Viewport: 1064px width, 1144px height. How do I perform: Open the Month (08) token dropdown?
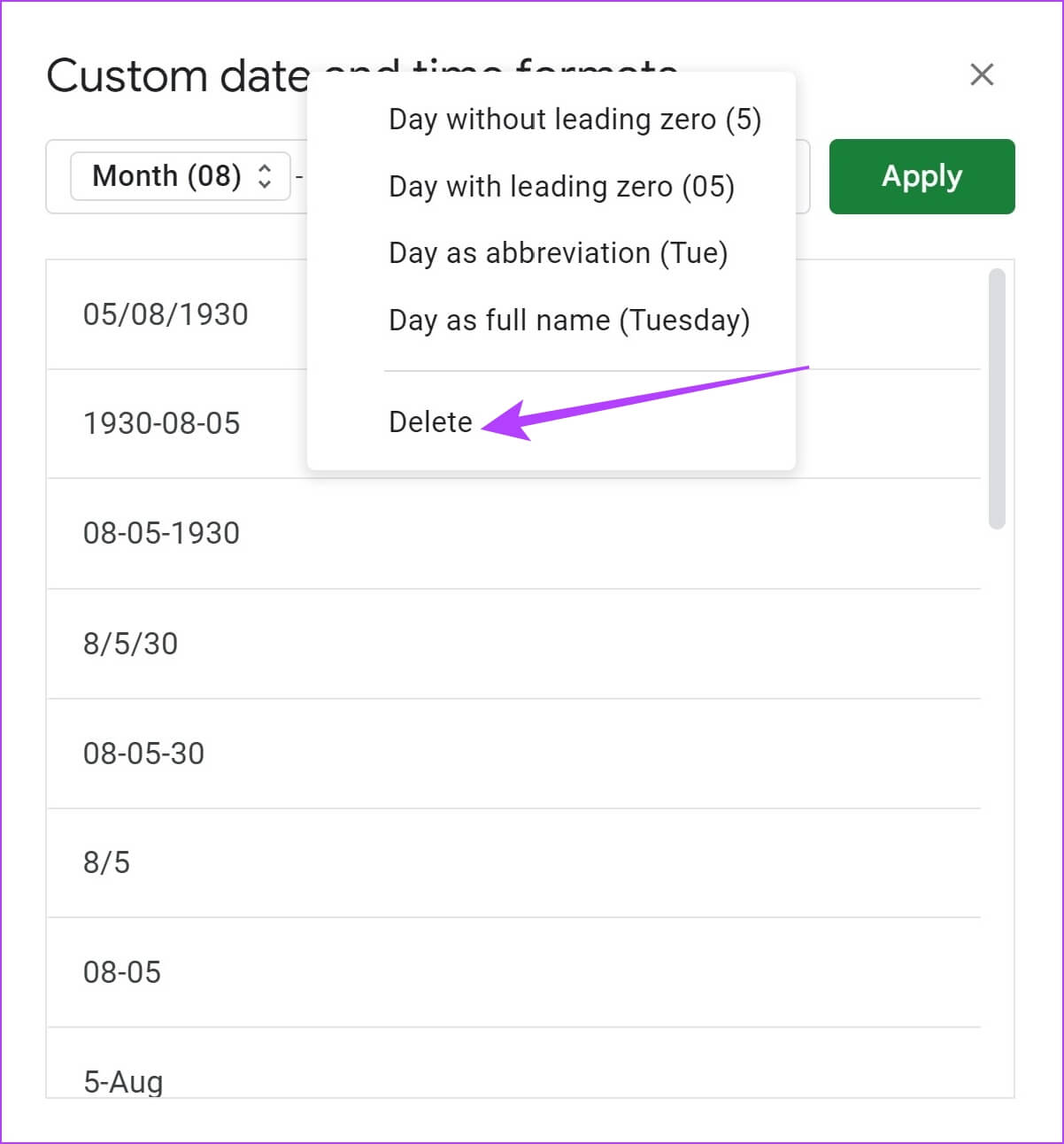(x=166, y=176)
